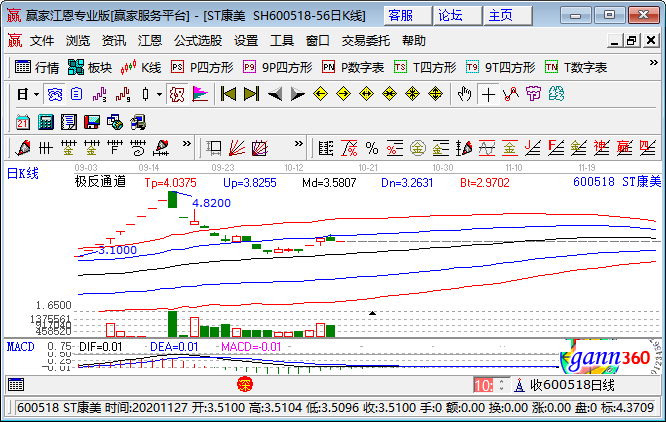
Task: Step chart backward with gray left triangle
Action: (x=275, y=94)
